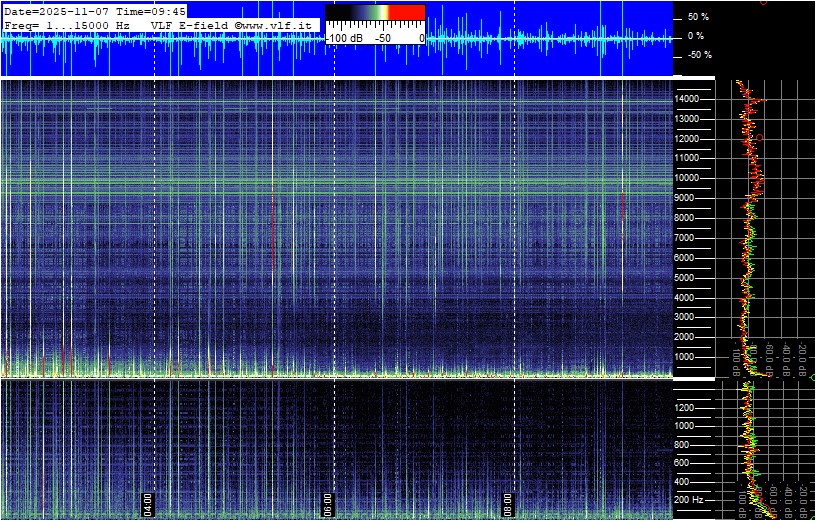Click the black end of the dB color scale
The image size is (816, 521).
click(340, 14)
